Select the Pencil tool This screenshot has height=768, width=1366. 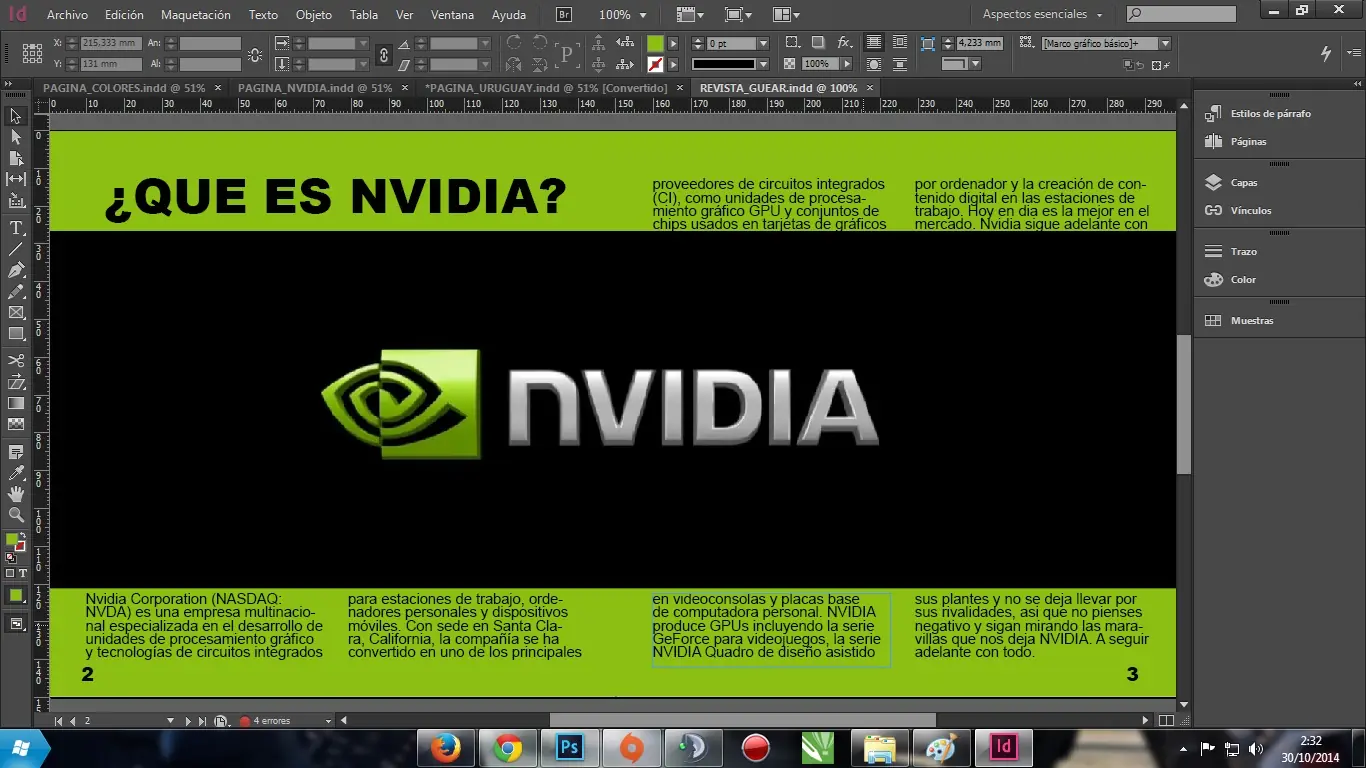pyautogui.click(x=16, y=292)
